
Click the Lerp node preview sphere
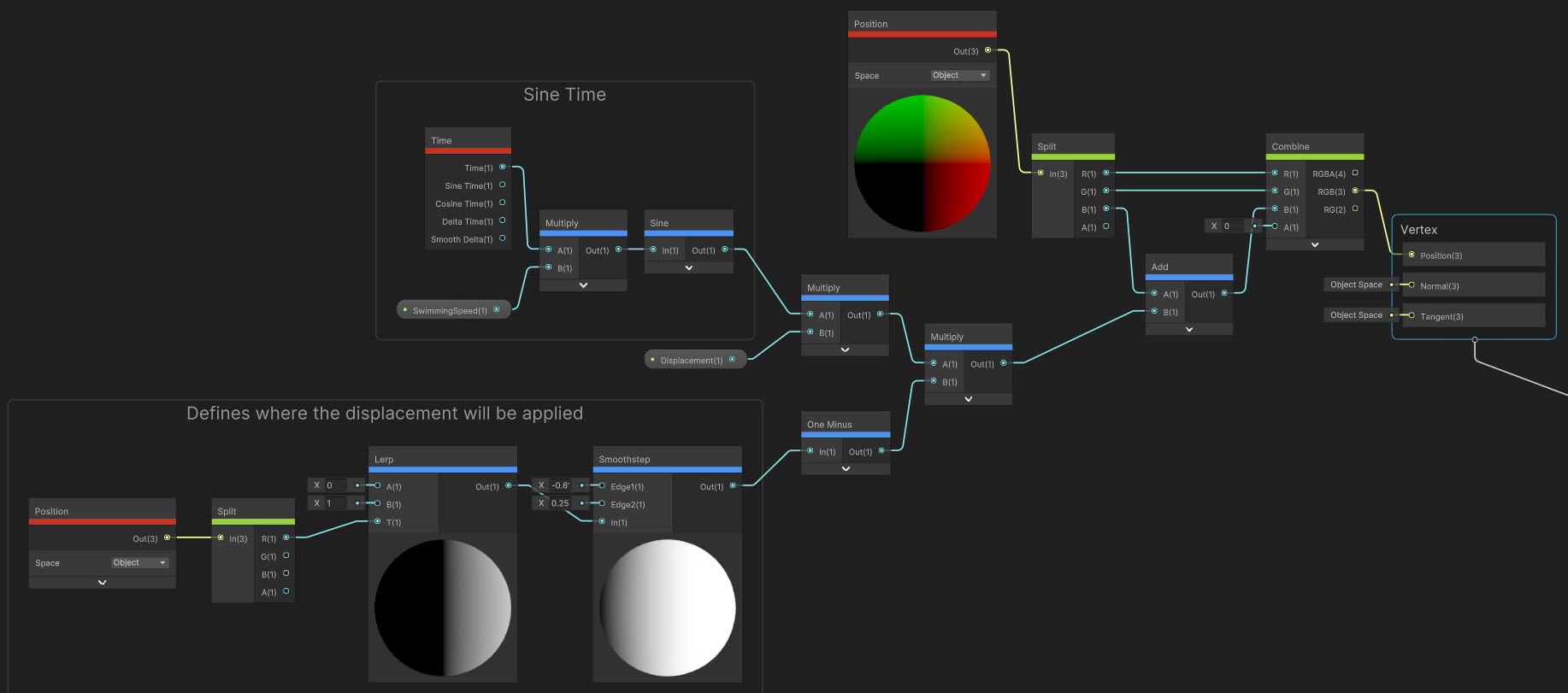[x=443, y=608]
